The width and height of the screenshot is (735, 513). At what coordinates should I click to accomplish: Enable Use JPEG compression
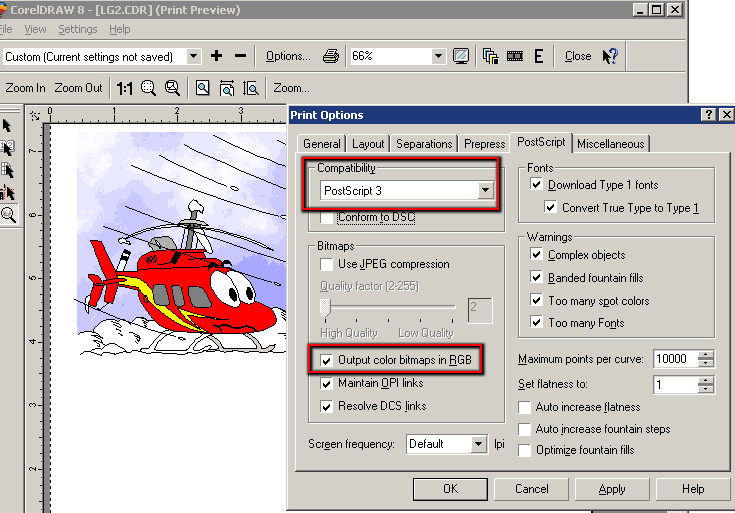(x=326, y=264)
